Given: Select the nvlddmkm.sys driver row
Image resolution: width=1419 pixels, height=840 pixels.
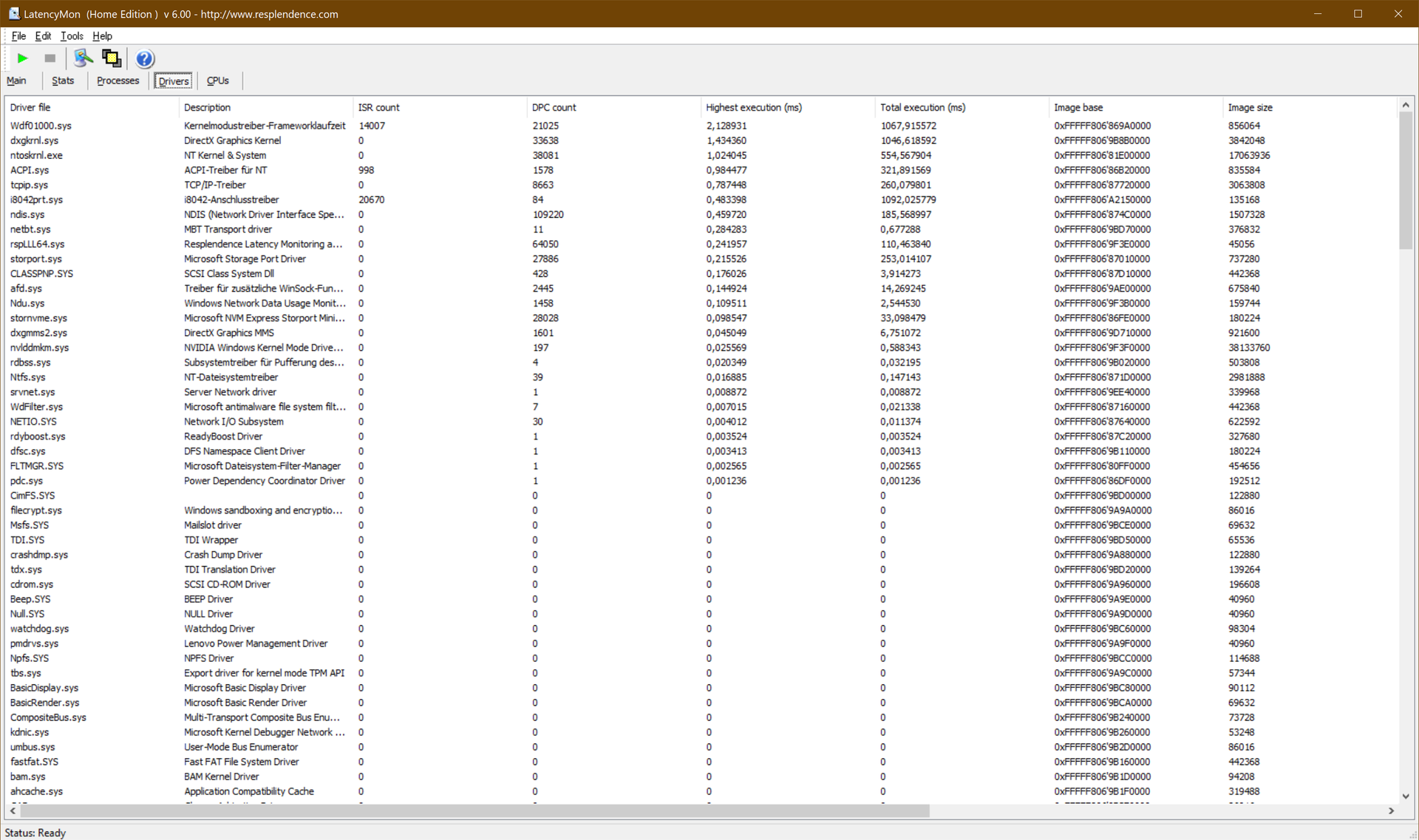Looking at the screenshot, I should coord(39,347).
